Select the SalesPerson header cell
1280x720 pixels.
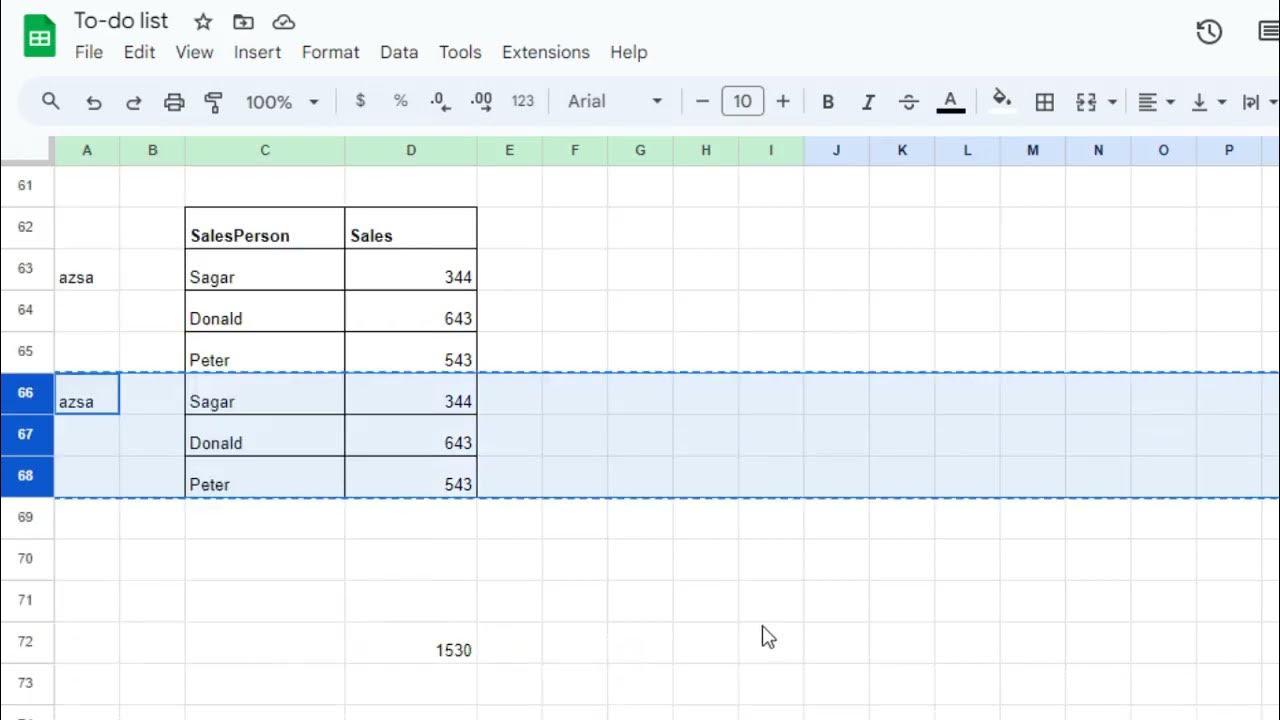pos(265,228)
